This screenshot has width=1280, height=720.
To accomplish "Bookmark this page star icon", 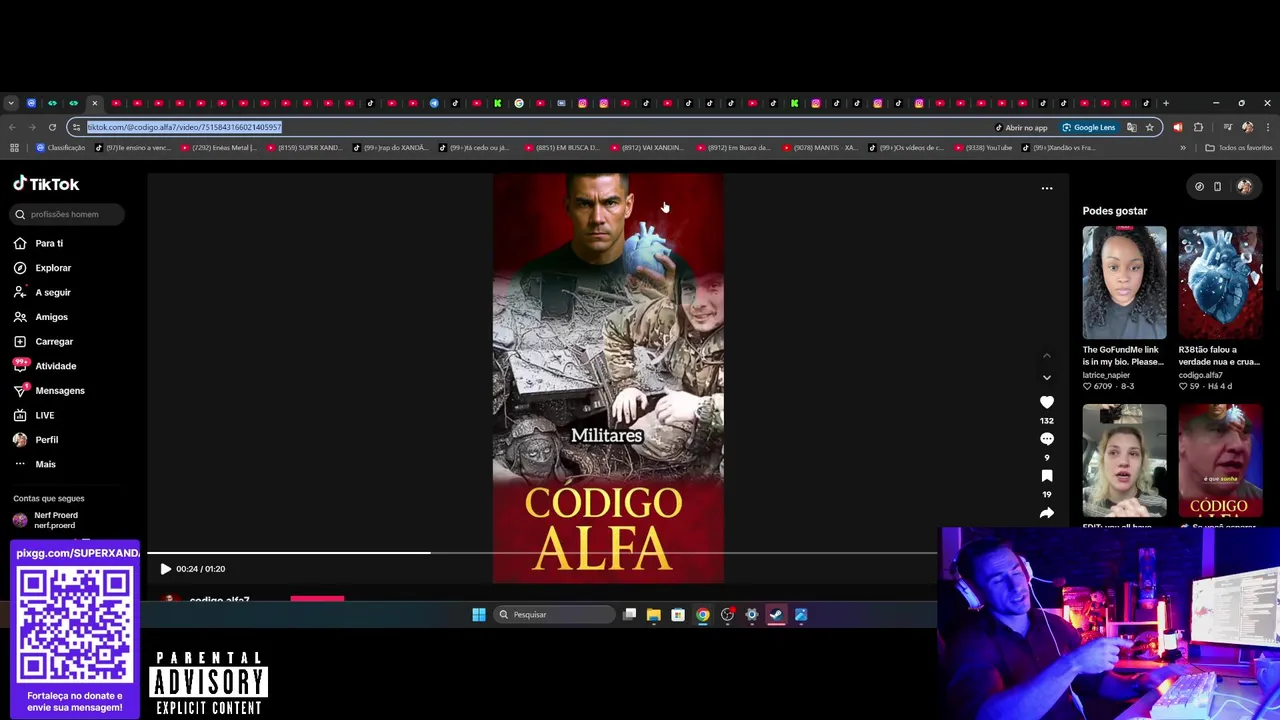I will 1150,128.
